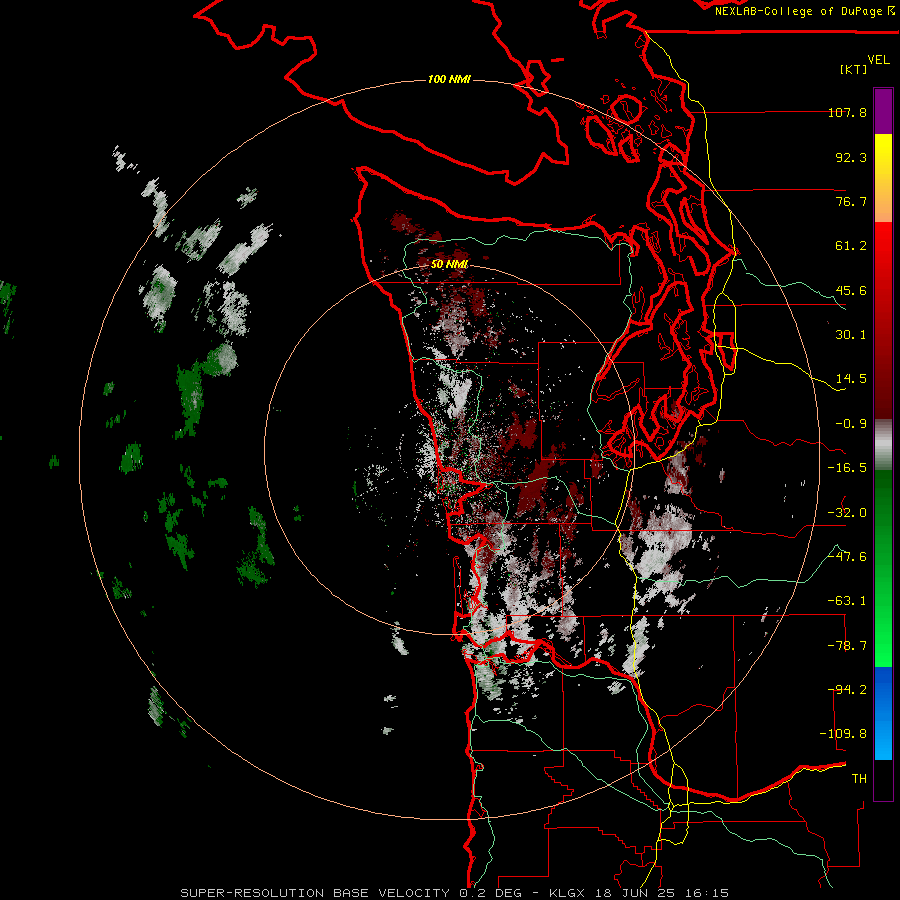
Task: Select the 92.3 velocity scale value
Action: (x=851, y=157)
